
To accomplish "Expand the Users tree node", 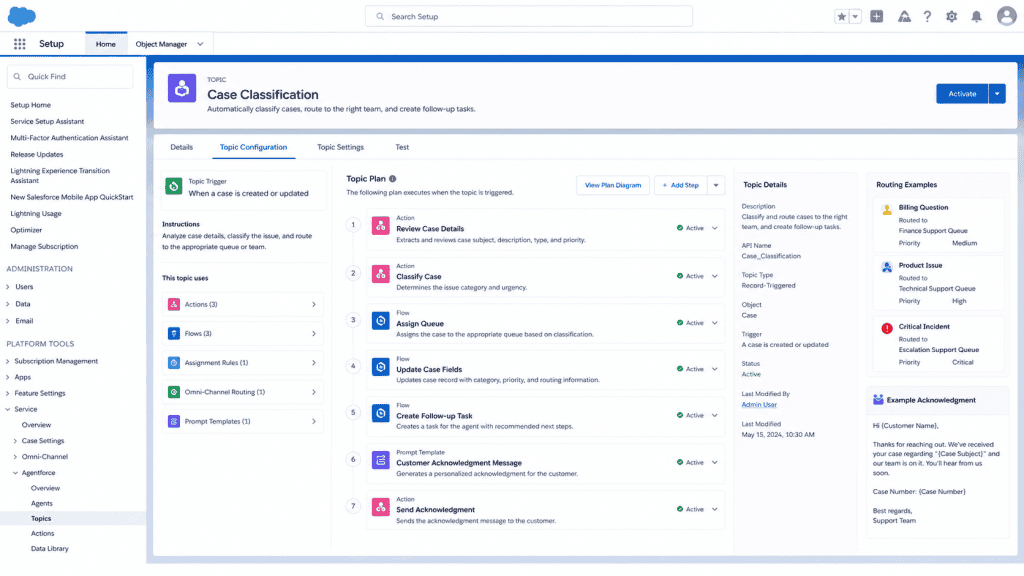I will pos(8,287).
